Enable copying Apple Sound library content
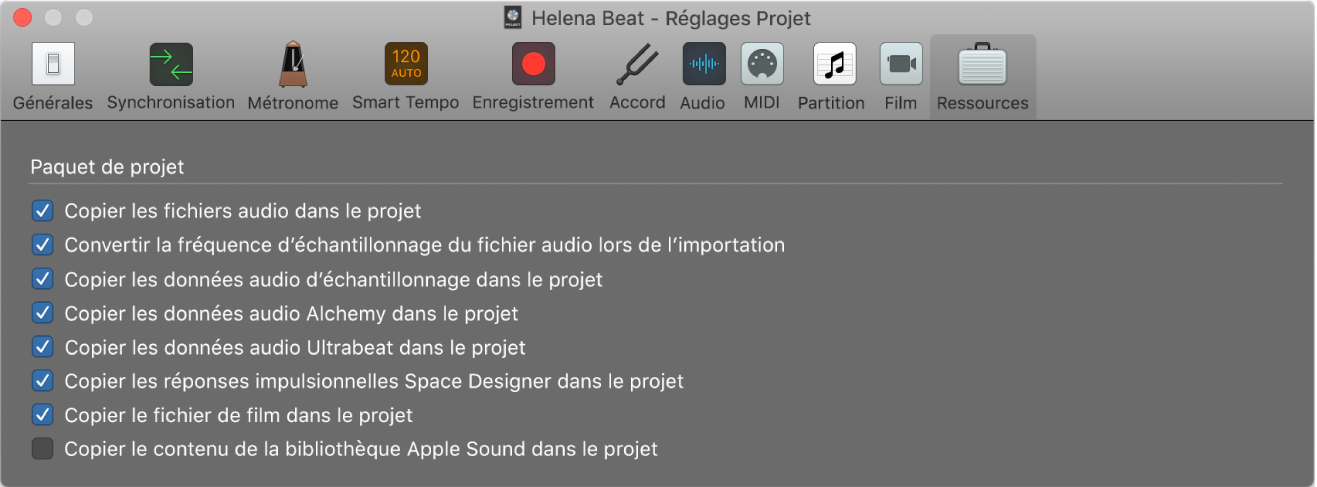 (x=42, y=449)
